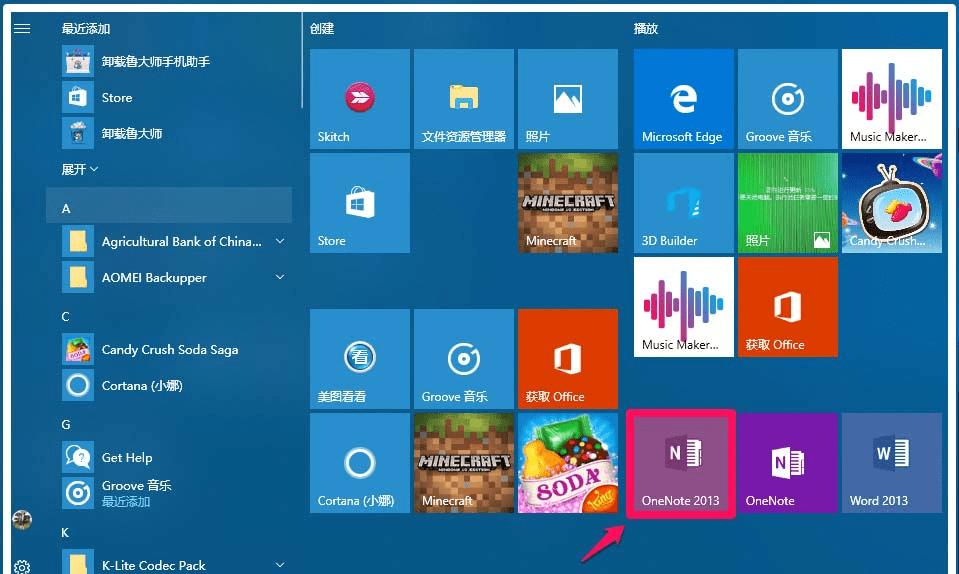
Task: Click the app list scrollbar
Action: point(302,61)
